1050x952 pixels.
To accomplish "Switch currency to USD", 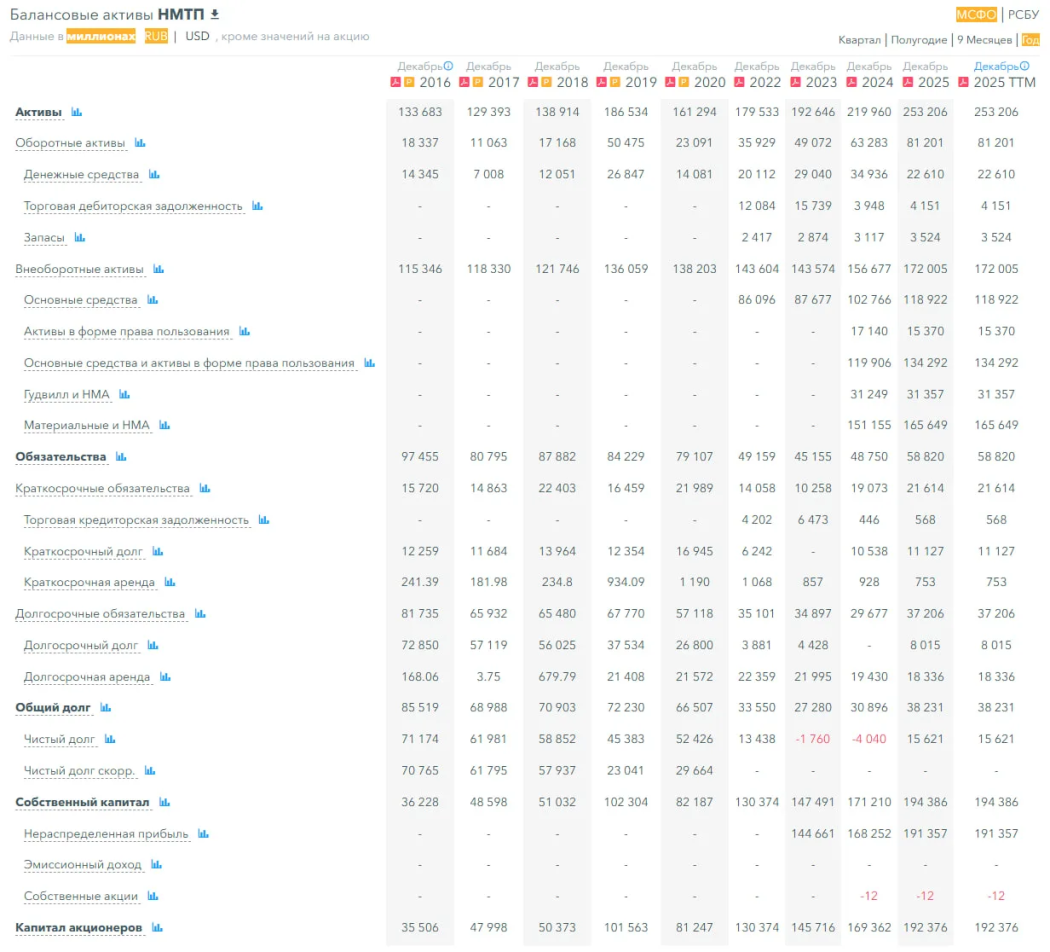I will pyautogui.click(x=197, y=36).
